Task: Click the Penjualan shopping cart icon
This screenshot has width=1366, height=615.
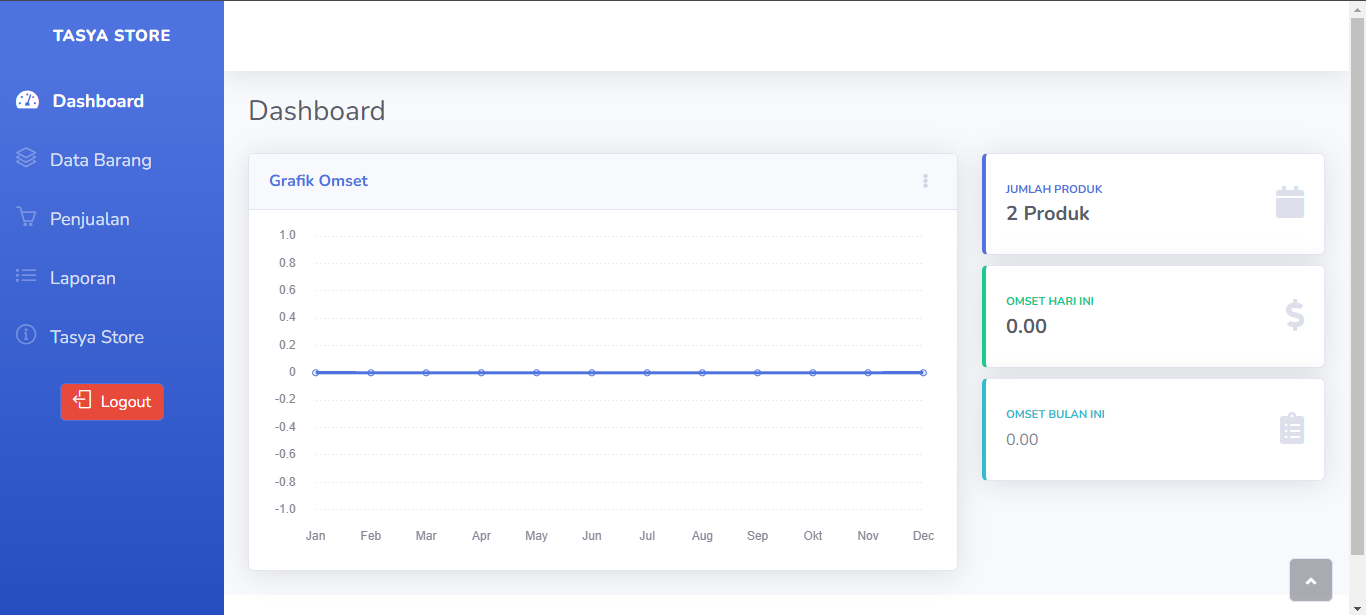Action: (26, 218)
